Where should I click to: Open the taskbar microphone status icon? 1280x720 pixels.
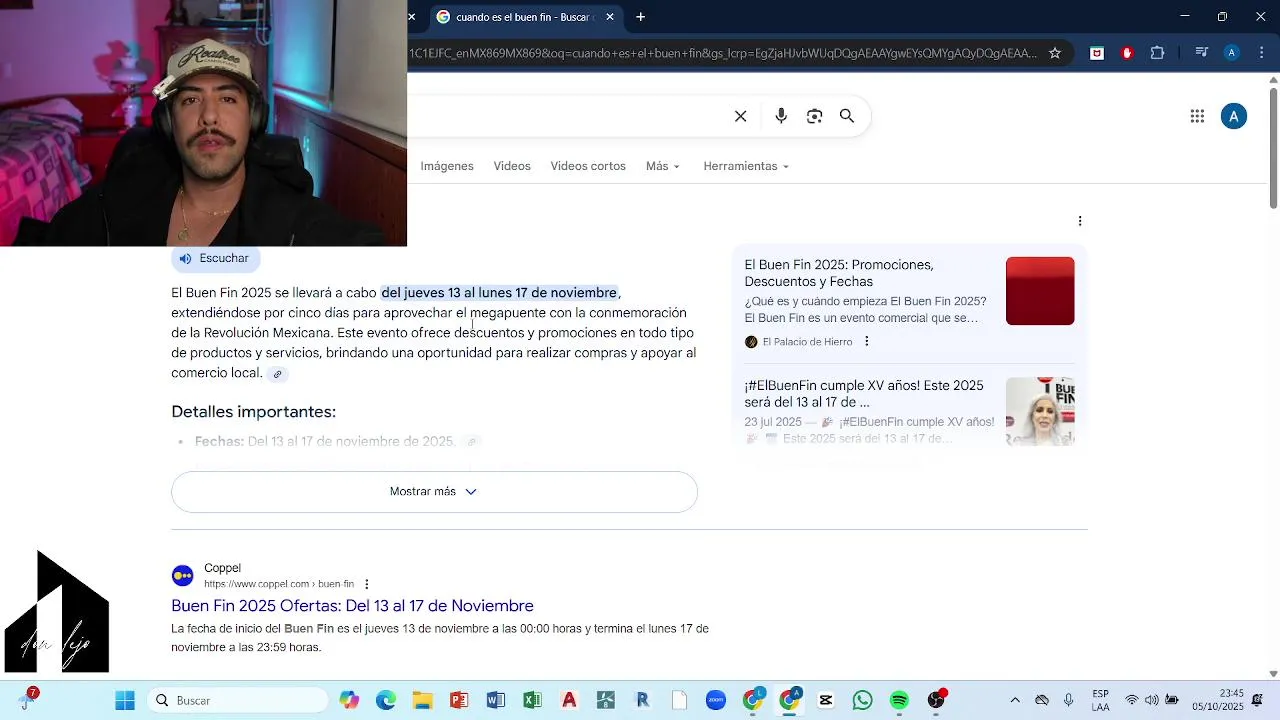(x=1069, y=700)
